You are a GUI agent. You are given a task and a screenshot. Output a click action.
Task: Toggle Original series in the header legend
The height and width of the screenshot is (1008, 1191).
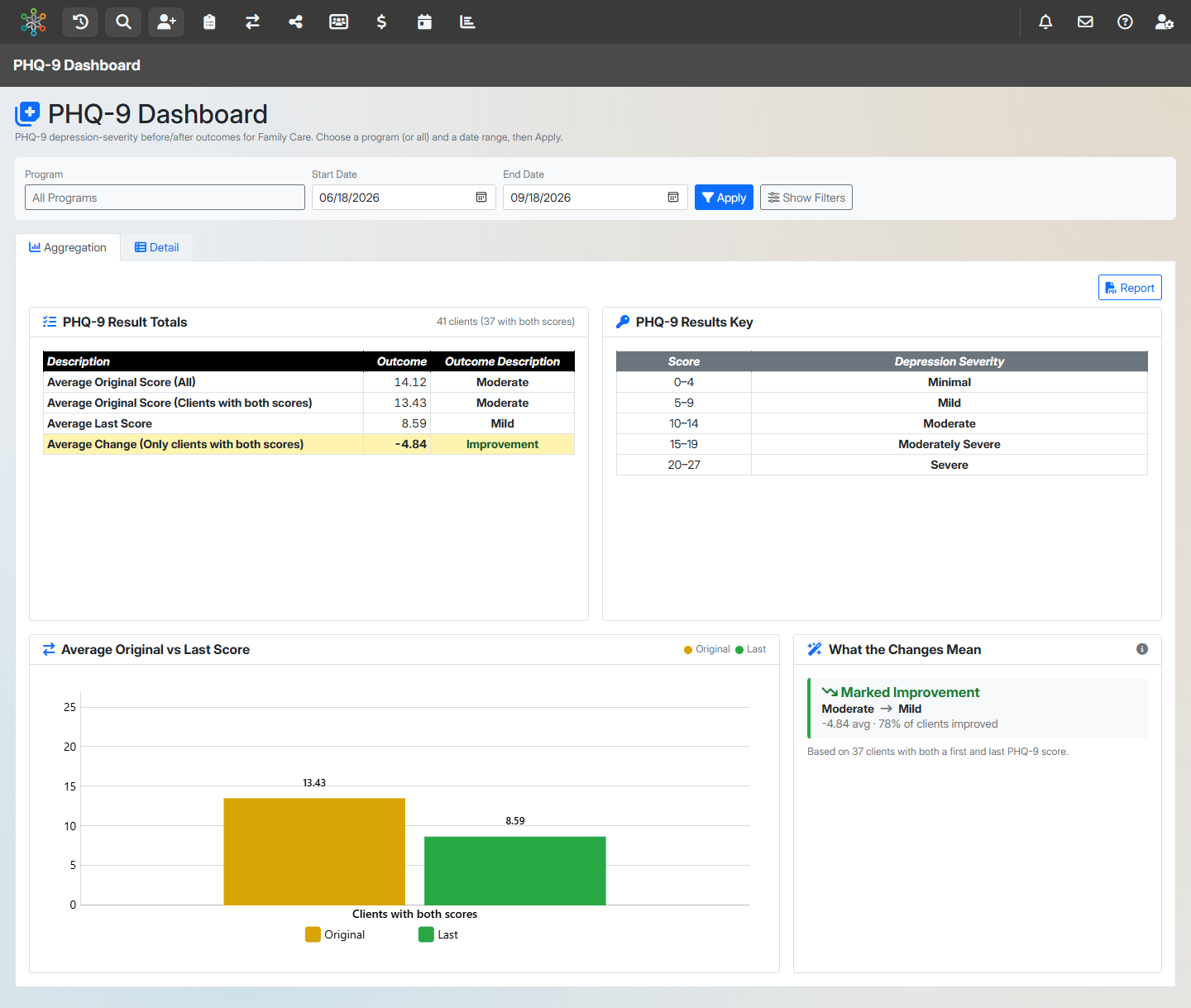point(707,650)
